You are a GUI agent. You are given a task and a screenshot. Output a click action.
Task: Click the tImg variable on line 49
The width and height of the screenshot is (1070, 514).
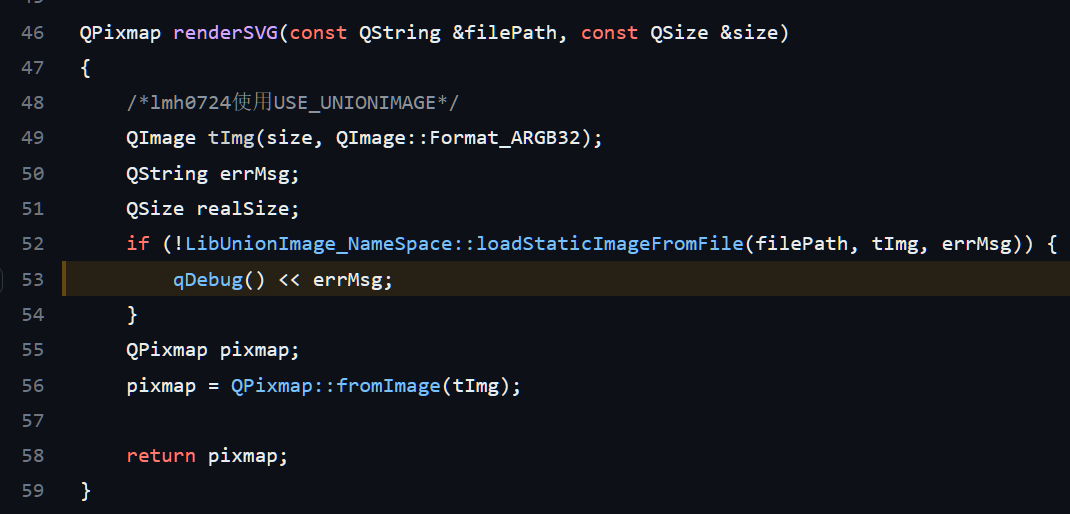pyautogui.click(x=231, y=138)
